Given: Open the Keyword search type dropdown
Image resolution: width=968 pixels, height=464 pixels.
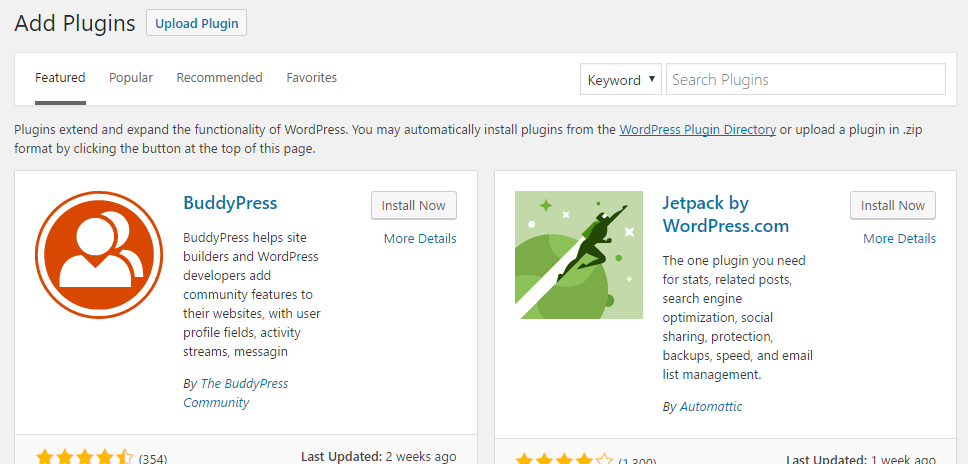Looking at the screenshot, I should [x=620, y=80].
